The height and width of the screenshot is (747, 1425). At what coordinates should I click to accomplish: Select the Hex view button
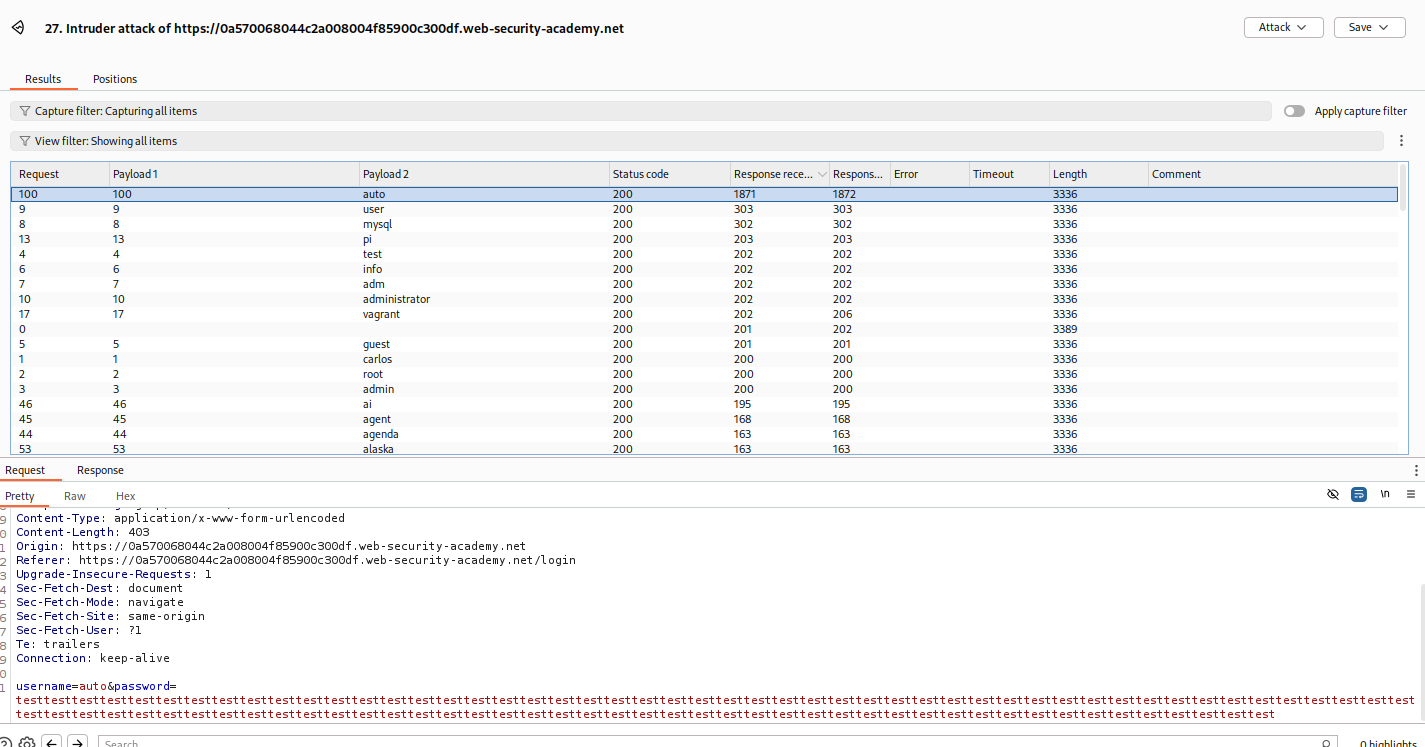coord(125,496)
